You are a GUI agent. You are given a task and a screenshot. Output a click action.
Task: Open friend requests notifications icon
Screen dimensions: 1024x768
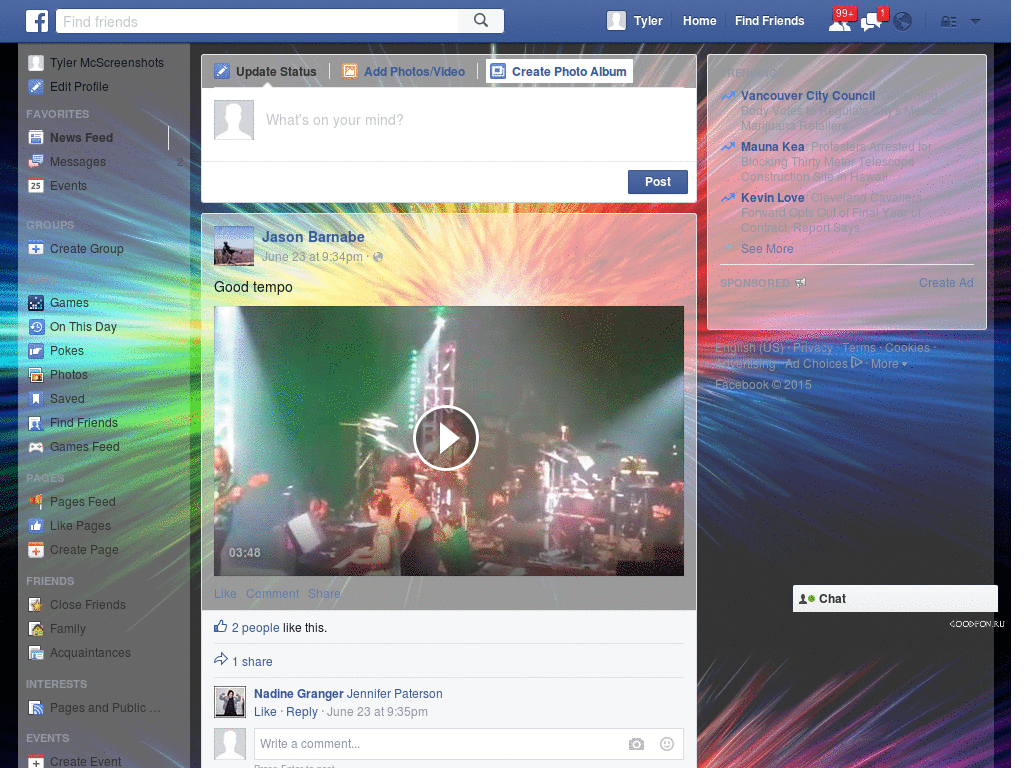(840, 22)
